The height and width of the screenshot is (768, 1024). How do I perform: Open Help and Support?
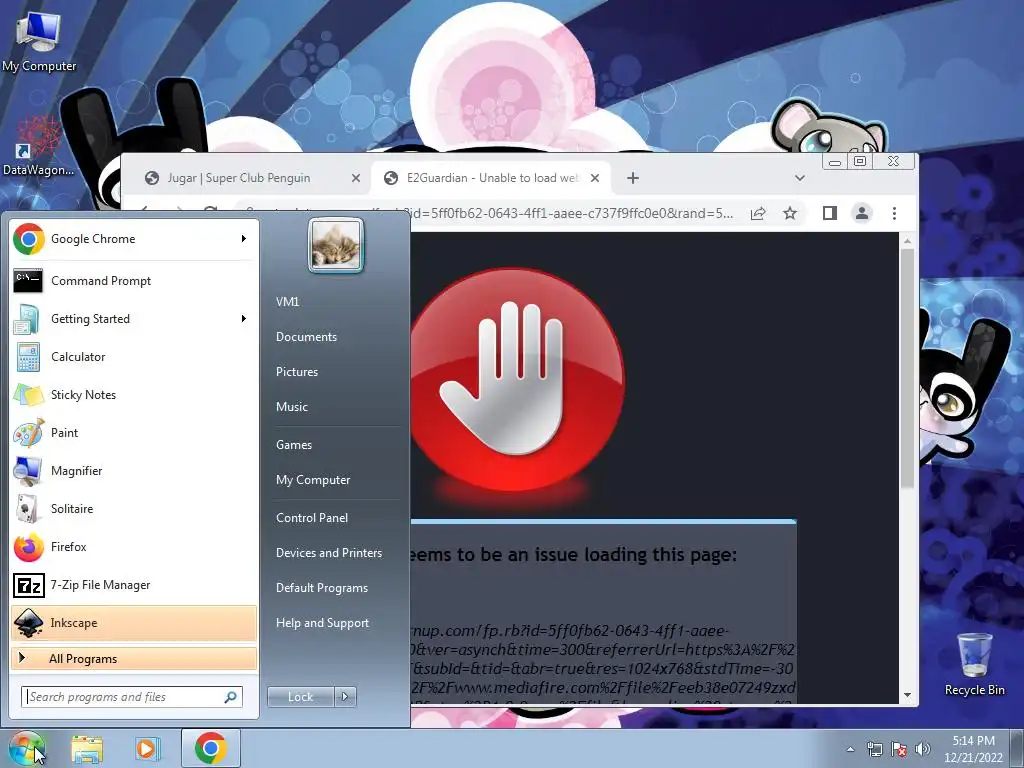click(x=323, y=623)
